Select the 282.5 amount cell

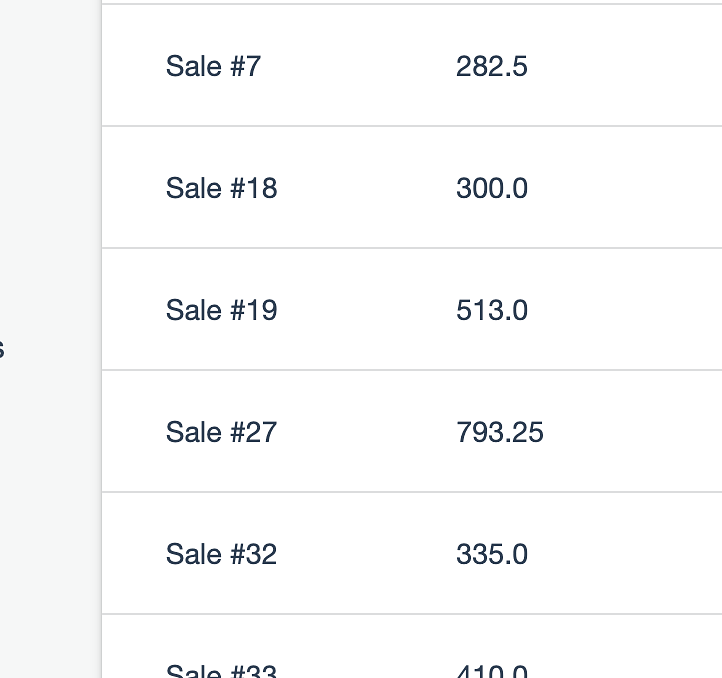point(491,66)
